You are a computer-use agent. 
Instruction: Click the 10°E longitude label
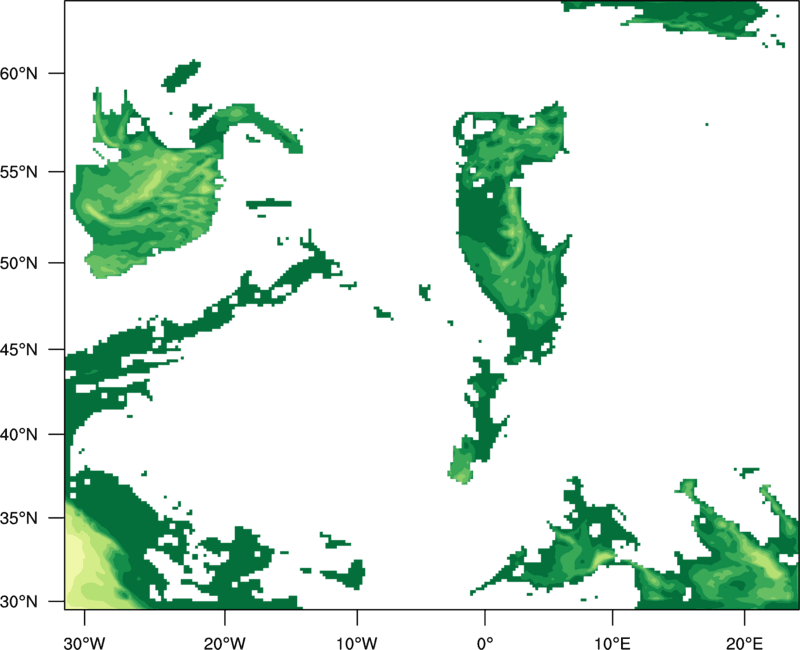point(612,643)
